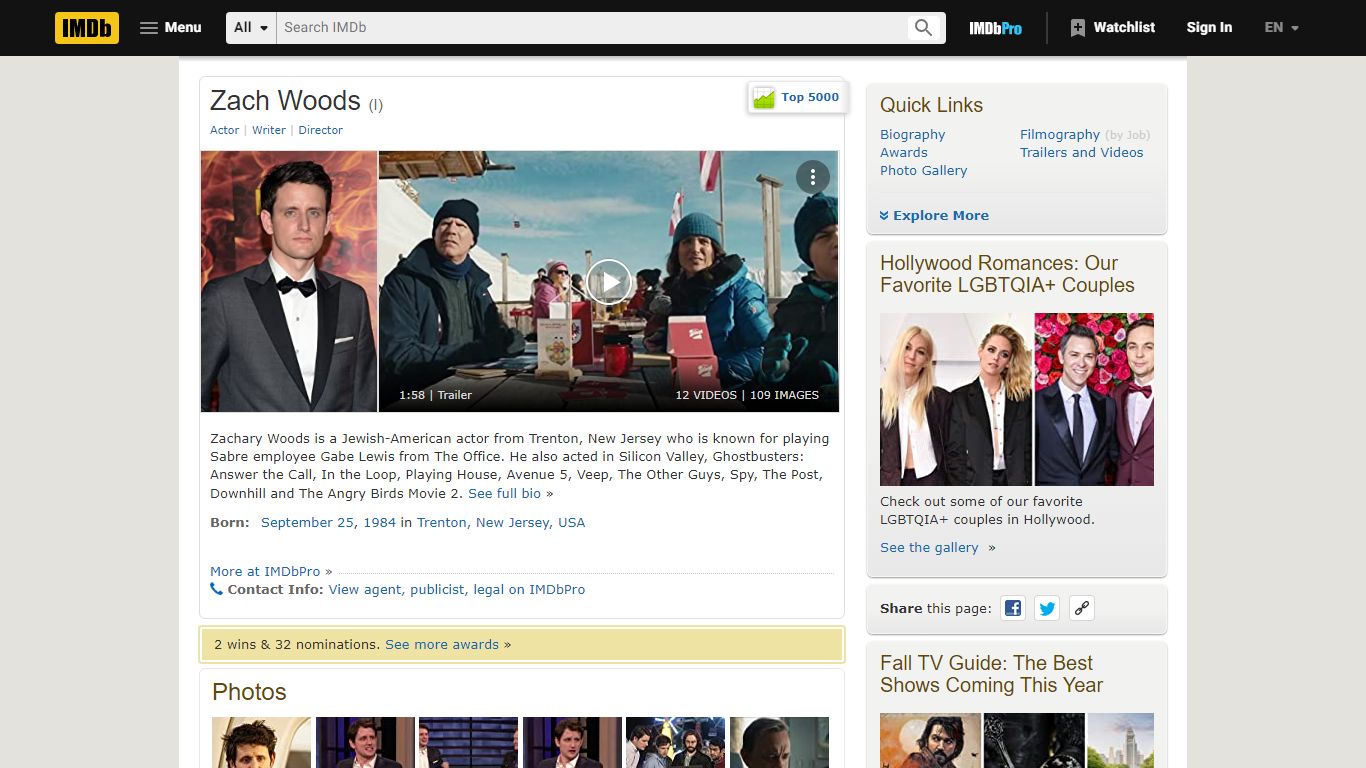This screenshot has width=1366, height=768.
Task: Follow the Director link
Action: pos(320,130)
